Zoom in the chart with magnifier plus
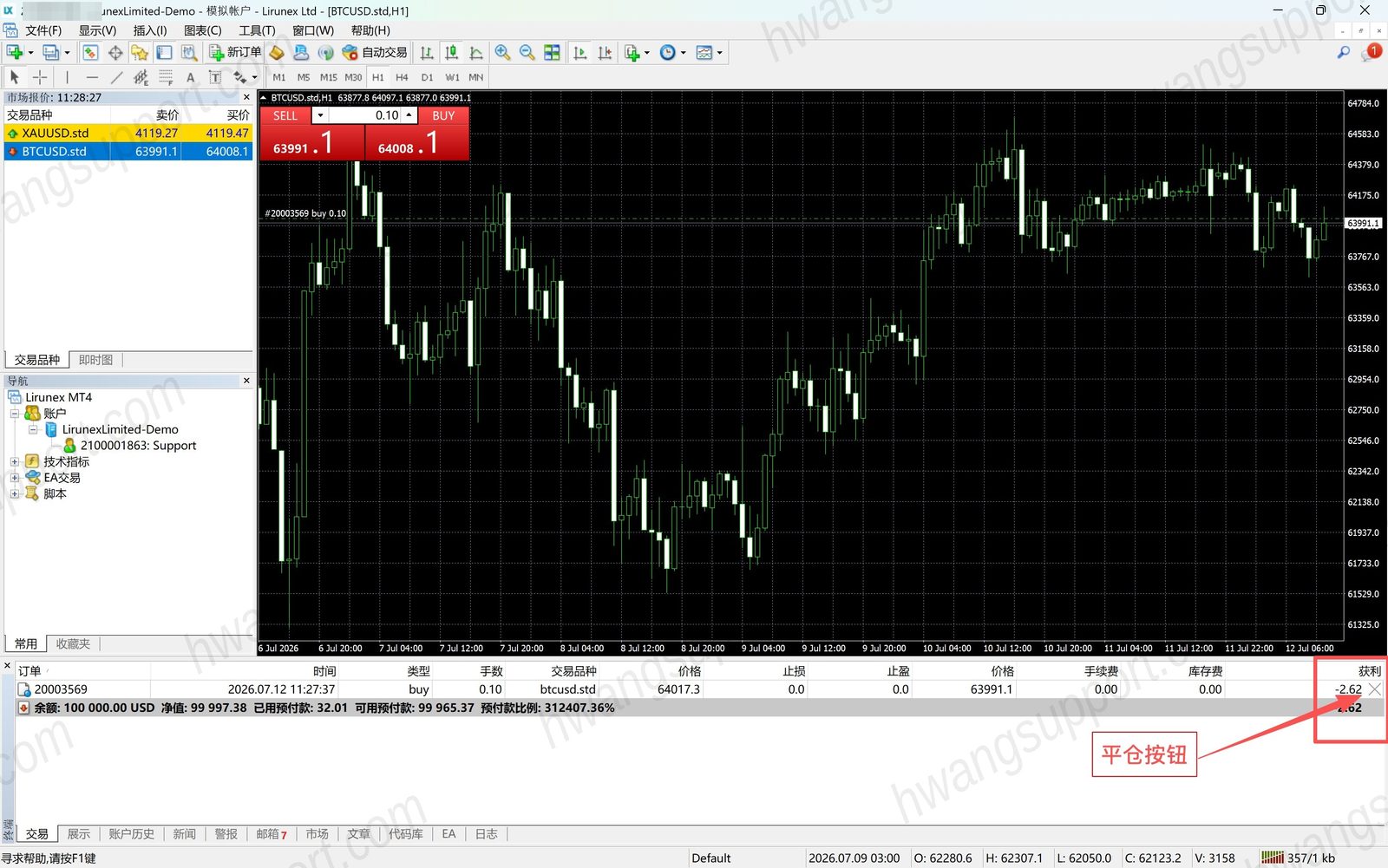The image size is (1388, 868). coord(502,53)
